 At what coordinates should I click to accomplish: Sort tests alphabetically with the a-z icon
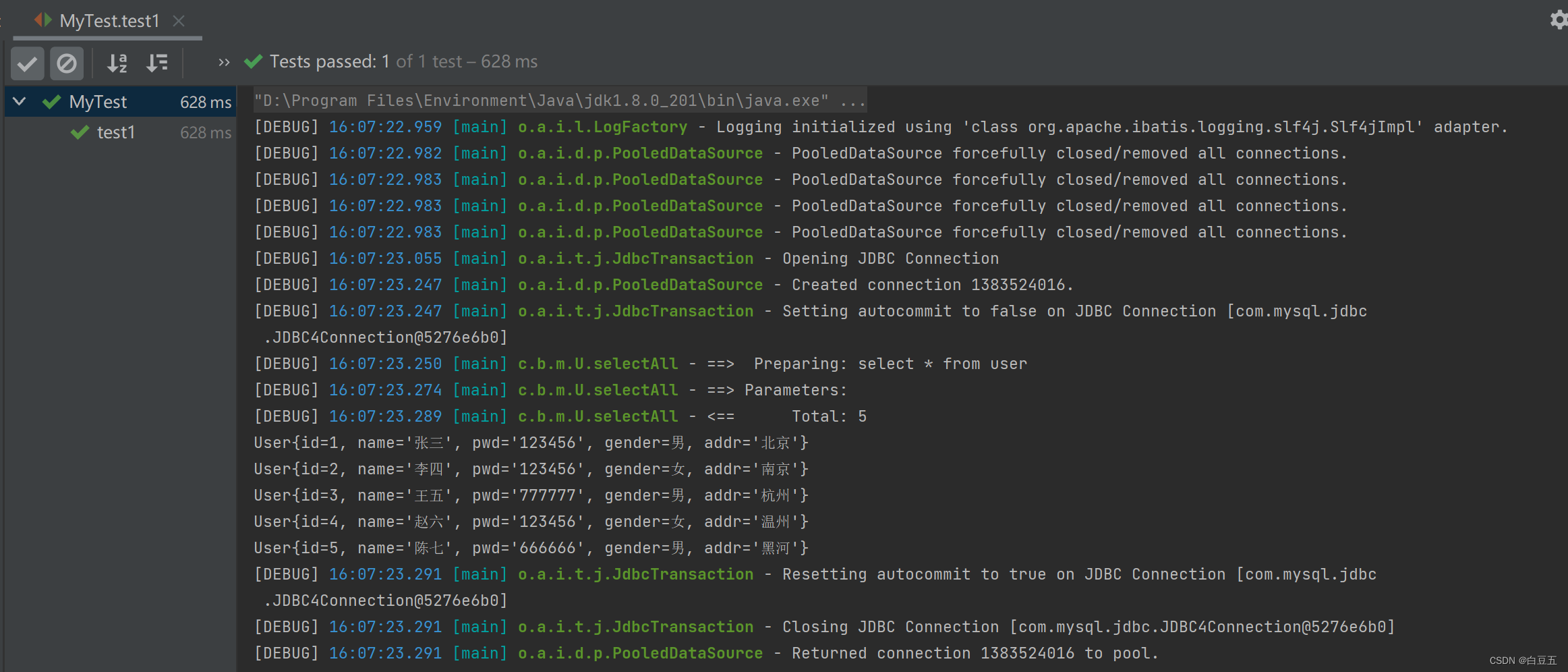coord(117,63)
